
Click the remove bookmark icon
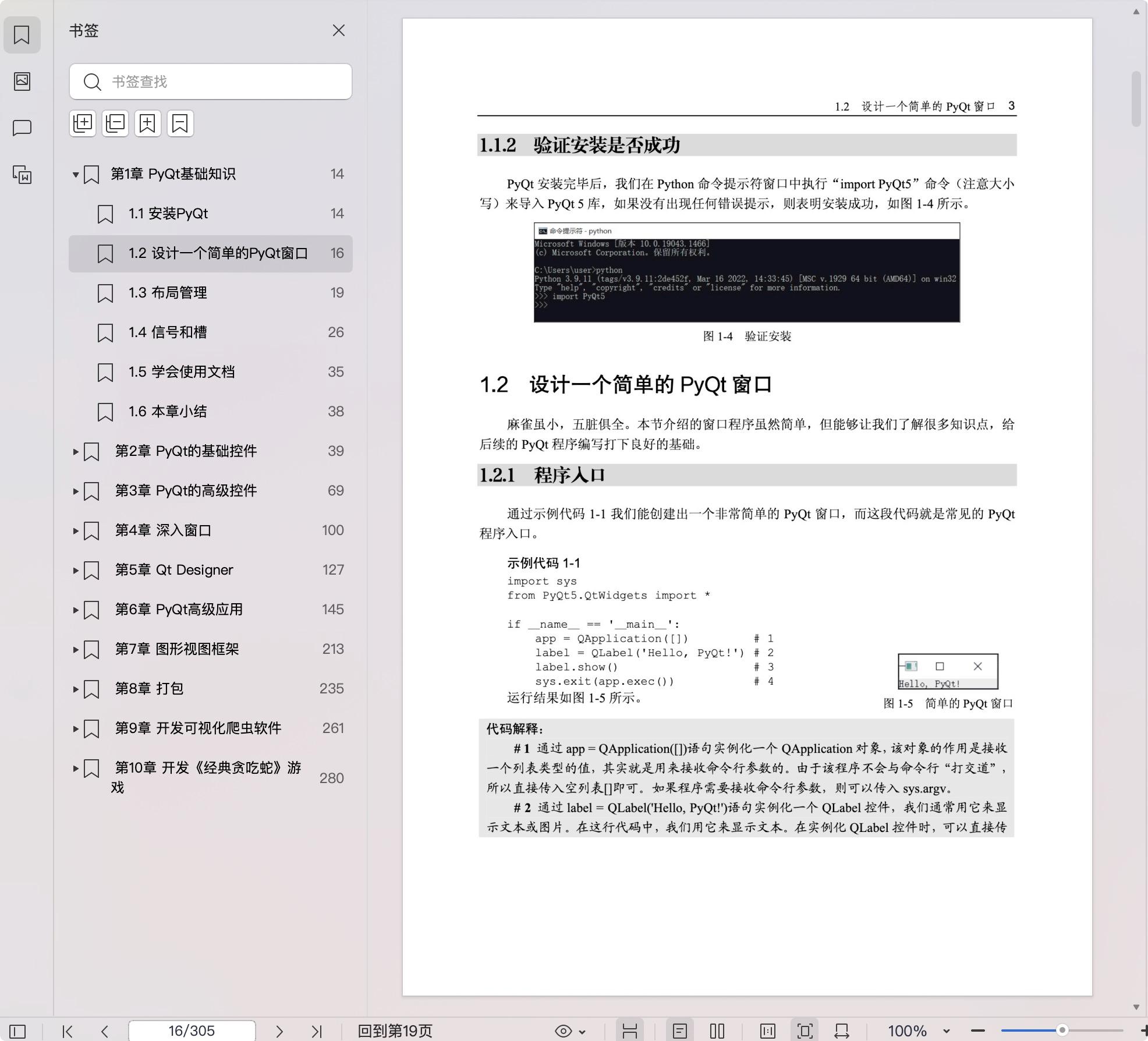[180, 123]
